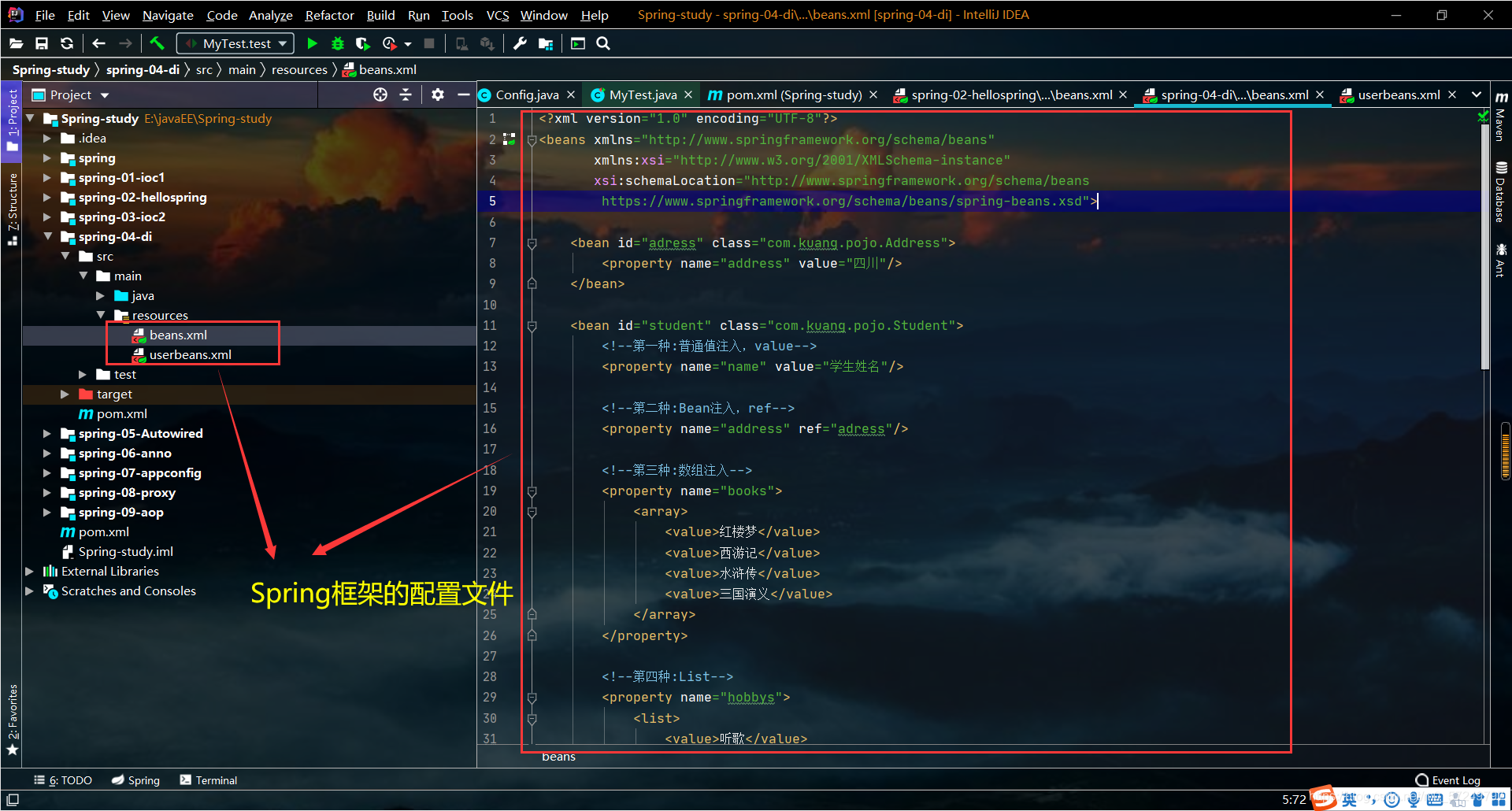The image size is (1512, 811).
Task: Click the tool windows quick-access icon
Action: click(x=13, y=800)
